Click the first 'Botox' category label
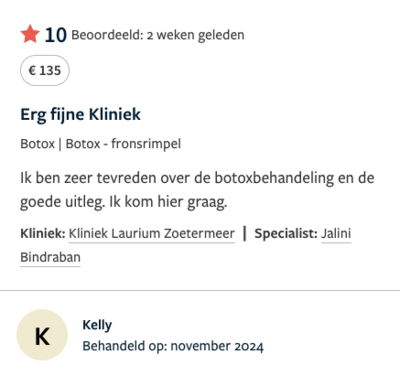 click(x=37, y=144)
